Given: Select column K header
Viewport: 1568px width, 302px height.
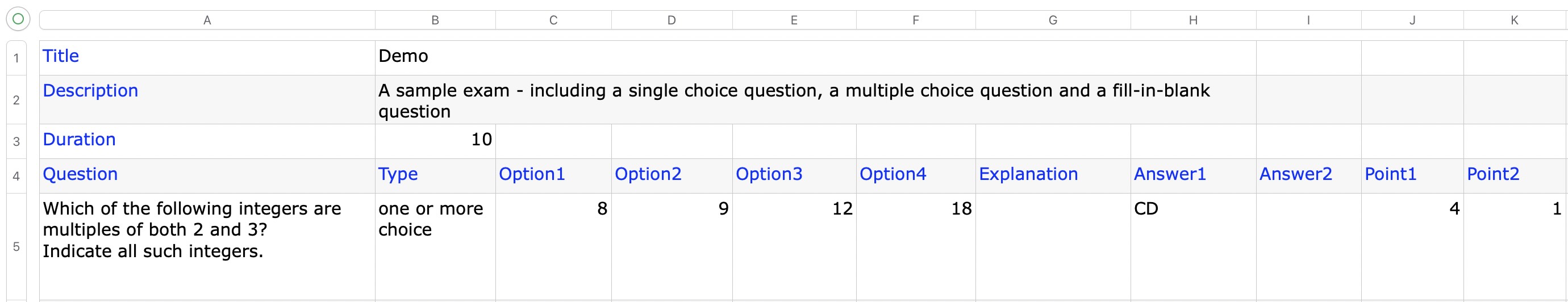Looking at the screenshot, I should point(1515,20).
